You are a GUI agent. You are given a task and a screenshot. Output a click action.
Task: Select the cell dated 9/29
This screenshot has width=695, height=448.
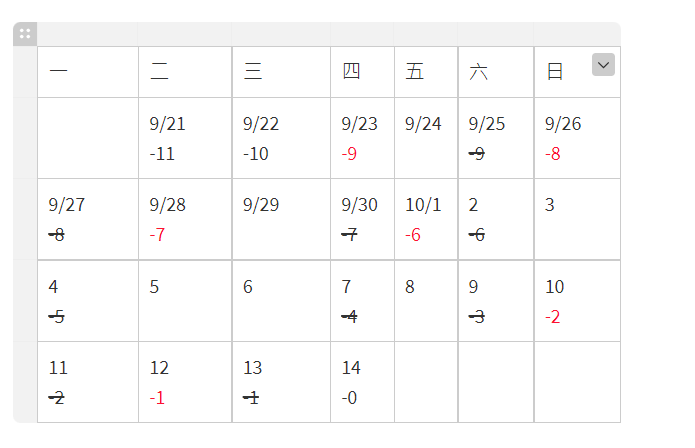[x=281, y=219]
